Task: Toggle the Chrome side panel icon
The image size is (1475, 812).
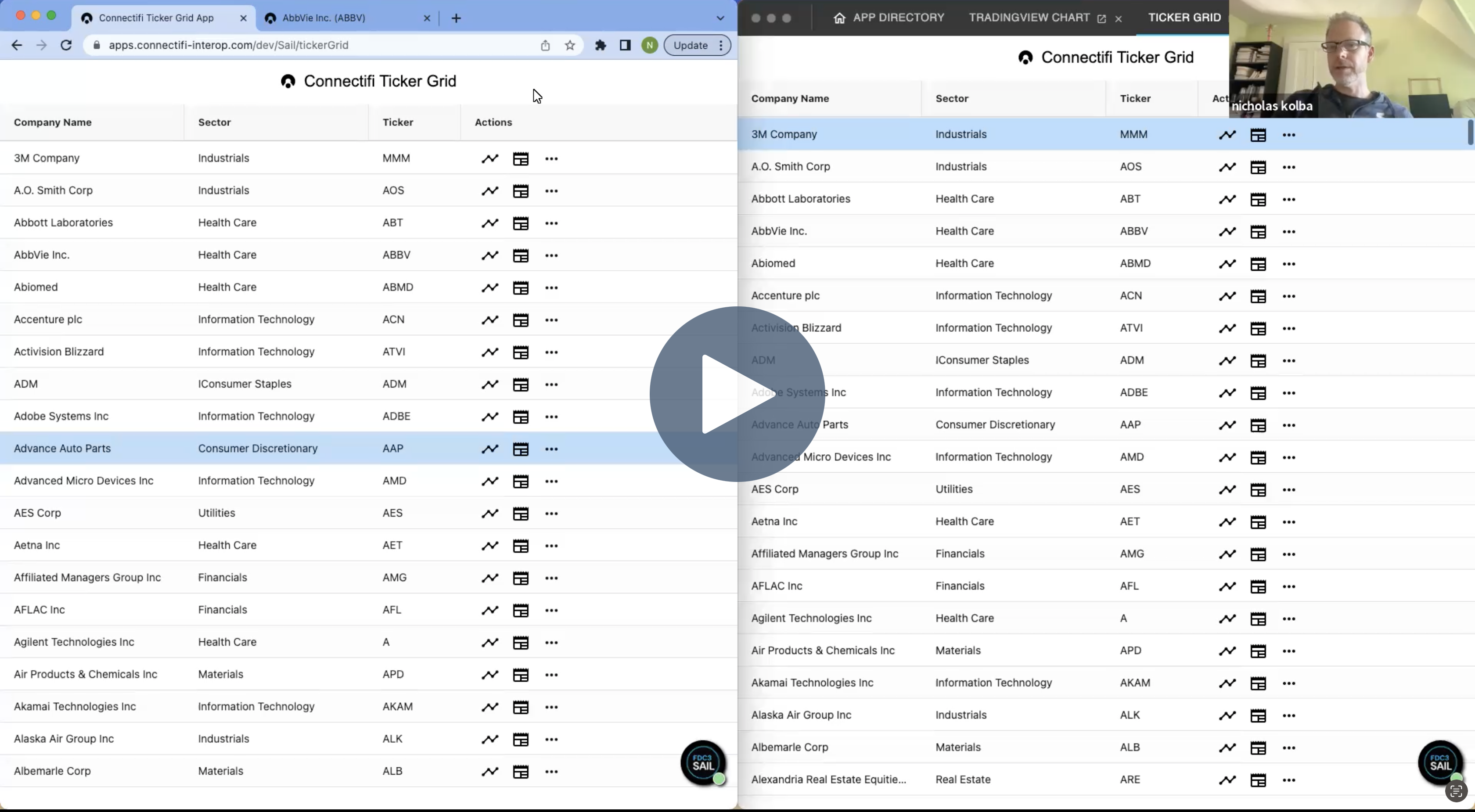Action: tap(625, 45)
